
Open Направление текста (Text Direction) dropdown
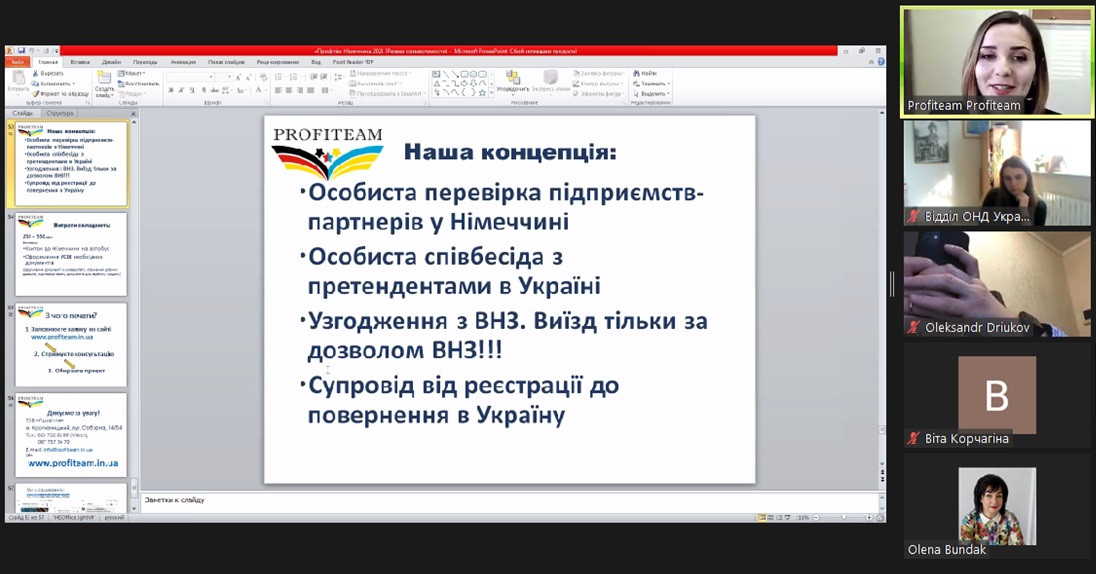380,73
